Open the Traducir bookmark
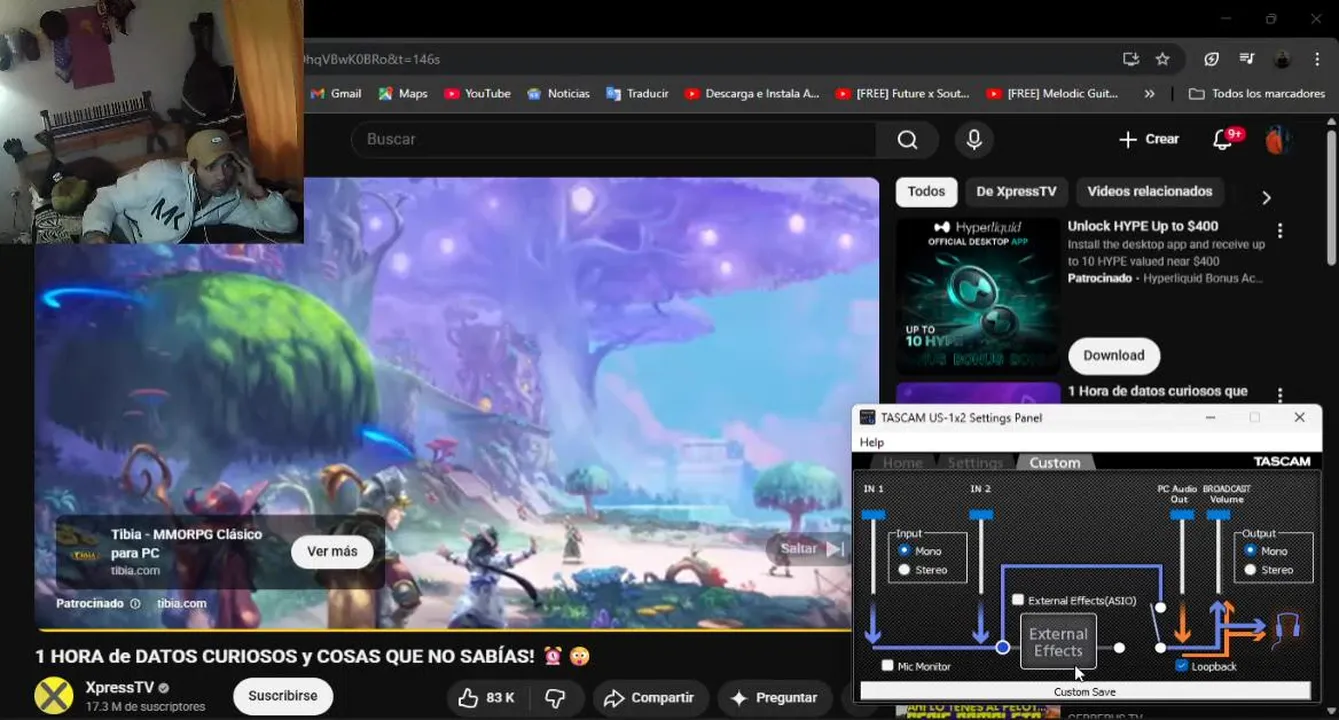The image size is (1339, 720). pyautogui.click(x=638, y=93)
